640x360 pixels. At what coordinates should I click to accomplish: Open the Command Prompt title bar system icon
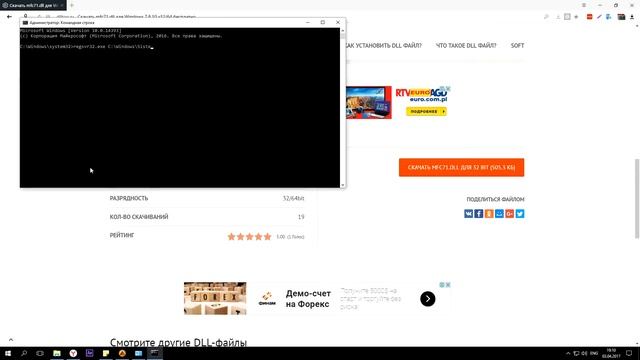[x=25, y=23]
